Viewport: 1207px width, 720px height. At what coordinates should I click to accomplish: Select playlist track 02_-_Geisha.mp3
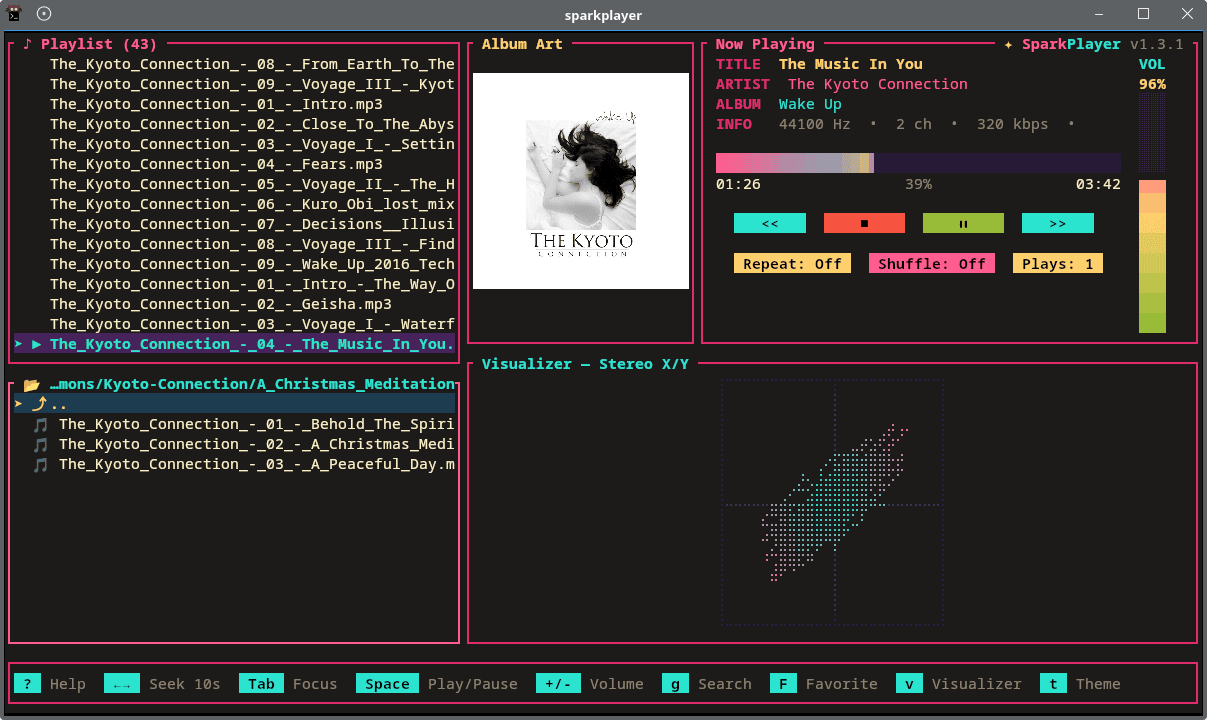221,304
